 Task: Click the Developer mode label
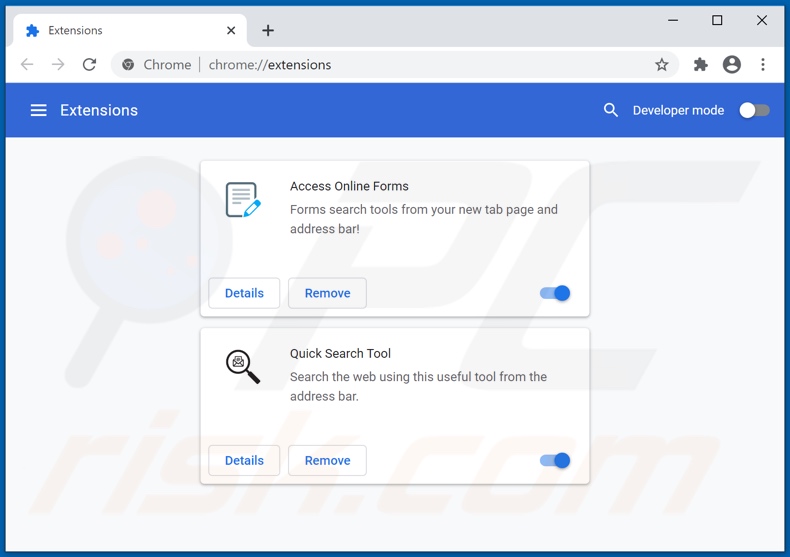[678, 110]
